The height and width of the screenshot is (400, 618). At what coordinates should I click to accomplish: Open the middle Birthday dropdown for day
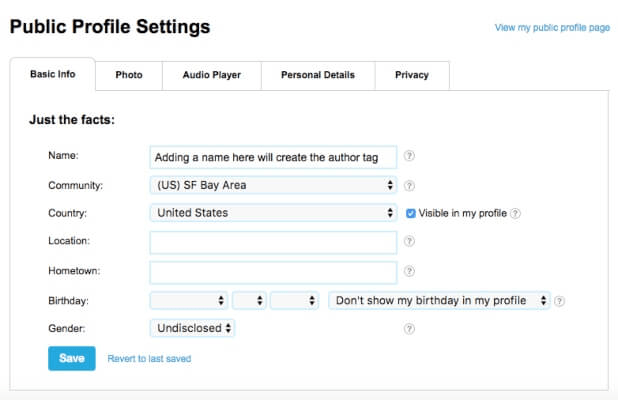tap(249, 301)
